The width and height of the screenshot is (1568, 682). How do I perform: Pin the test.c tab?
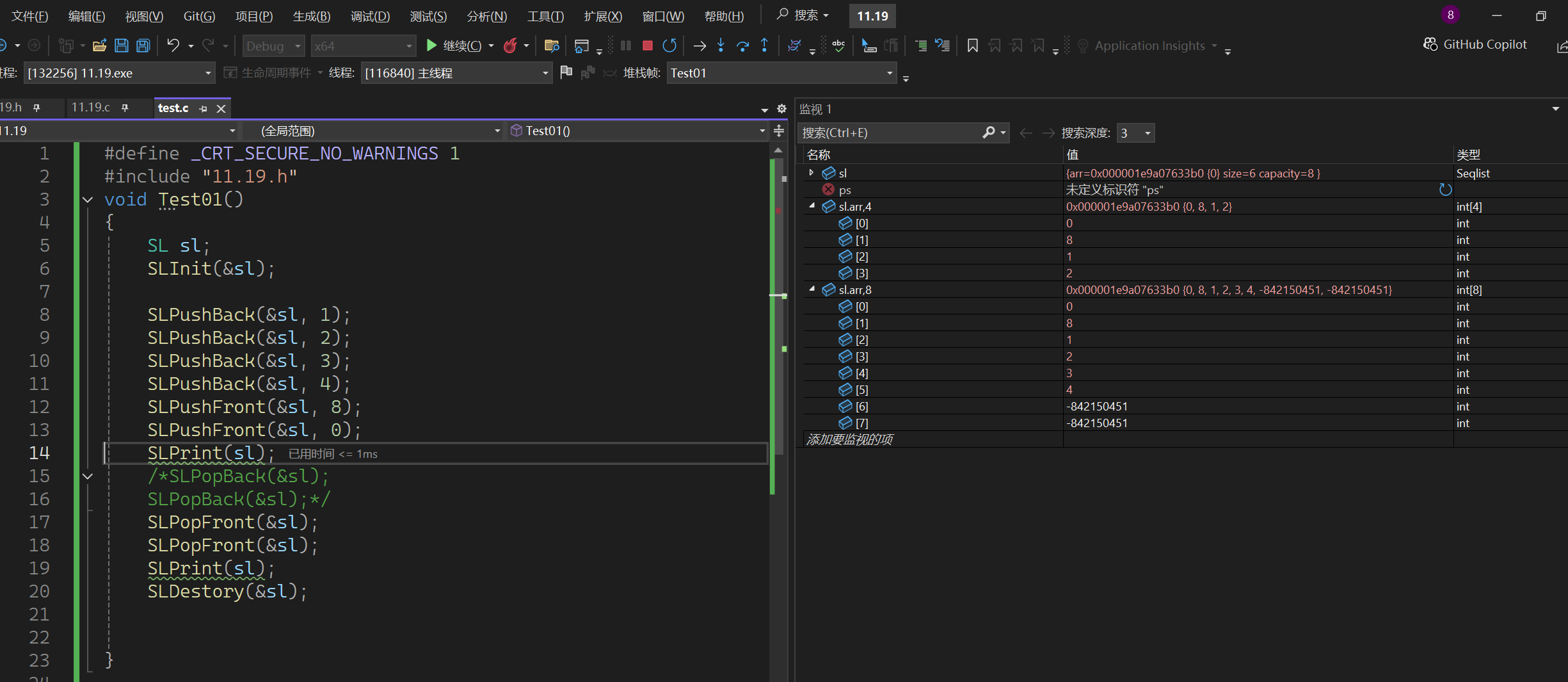[x=204, y=109]
